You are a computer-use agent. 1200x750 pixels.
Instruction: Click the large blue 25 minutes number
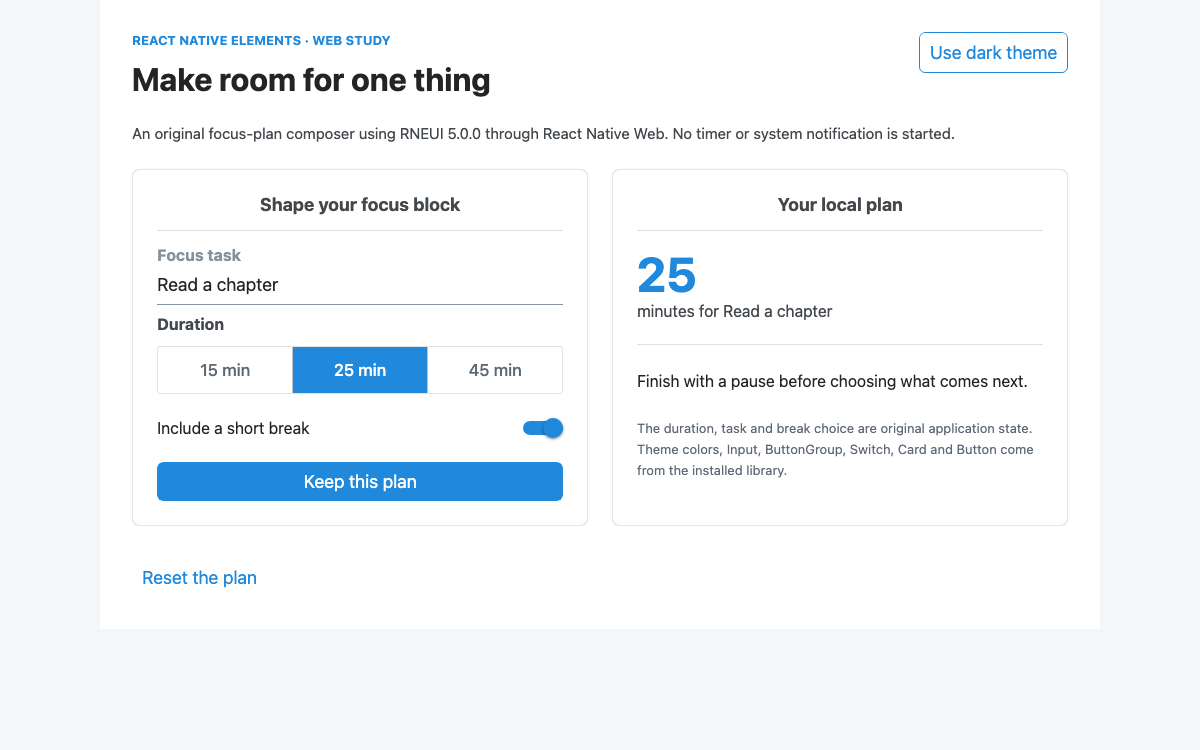point(667,275)
